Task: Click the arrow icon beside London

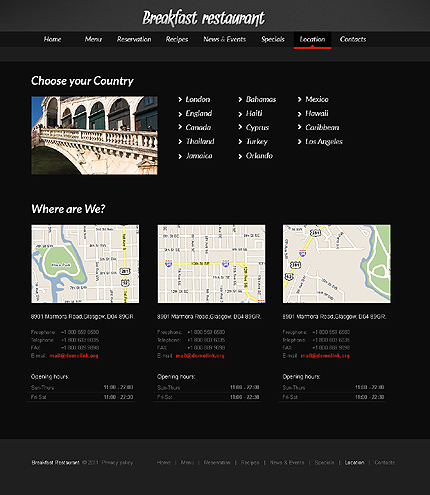Action: [180, 99]
